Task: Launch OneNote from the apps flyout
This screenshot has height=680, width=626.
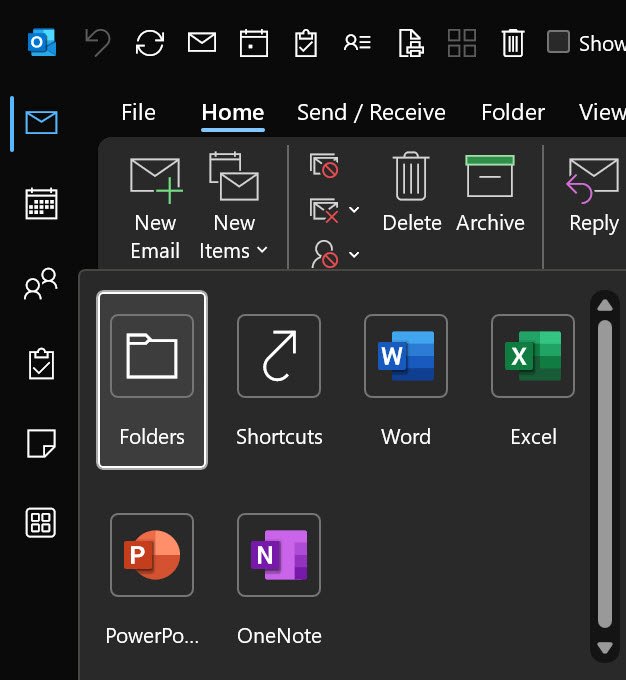Action: coord(279,579)
